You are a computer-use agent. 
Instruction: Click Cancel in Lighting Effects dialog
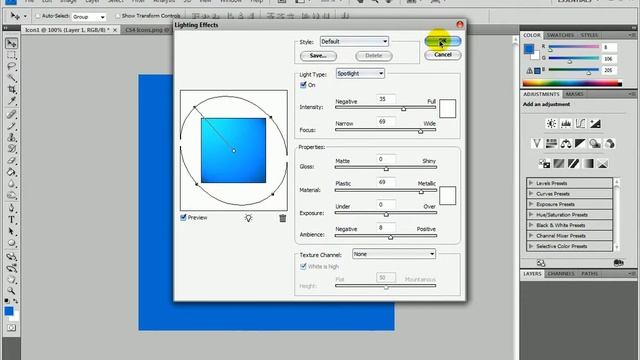click(443, 55)
